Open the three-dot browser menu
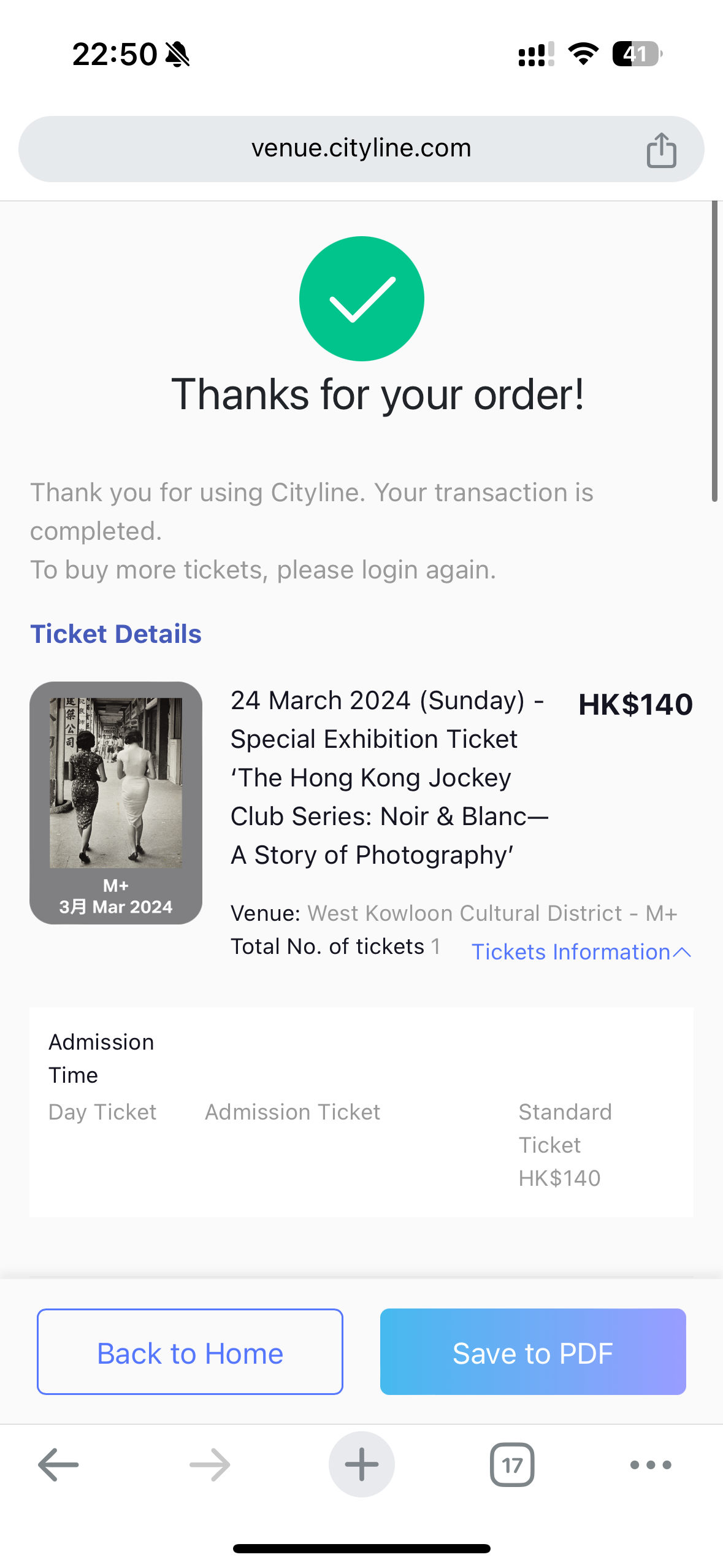The image size is (723, 1568). click(651, 1464)
